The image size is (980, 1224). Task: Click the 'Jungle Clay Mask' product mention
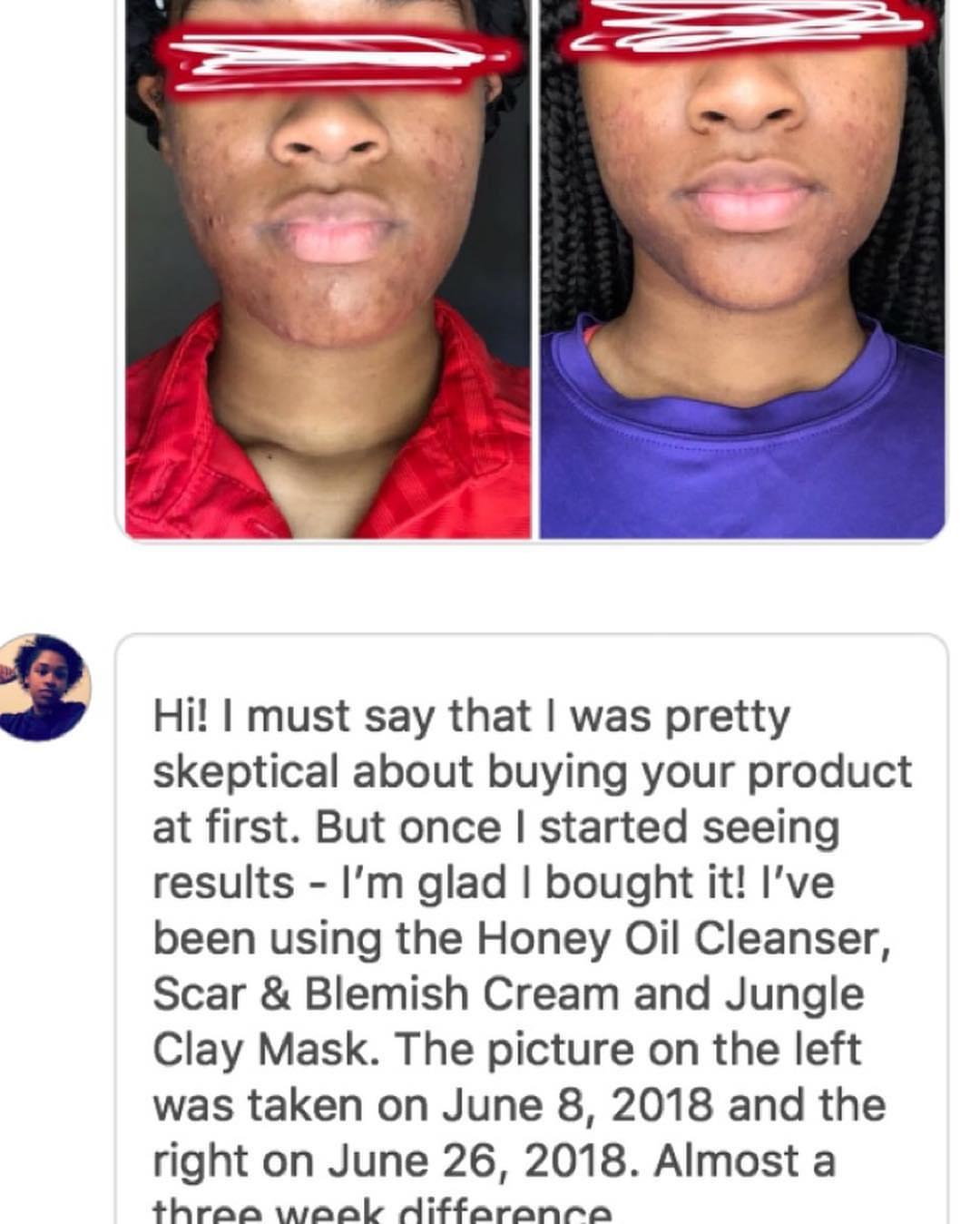pos(508,1022)
